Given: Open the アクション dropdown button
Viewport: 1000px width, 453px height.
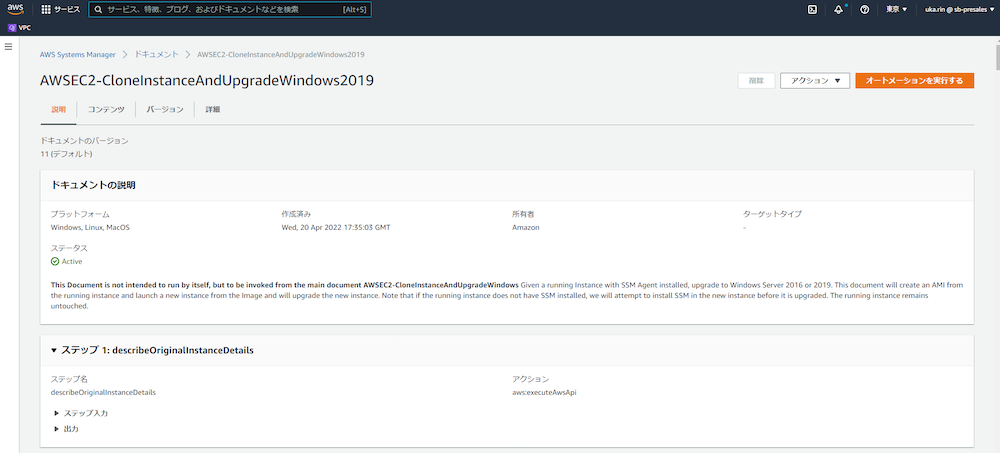Looking at the screenshot, I should point(814,80).
